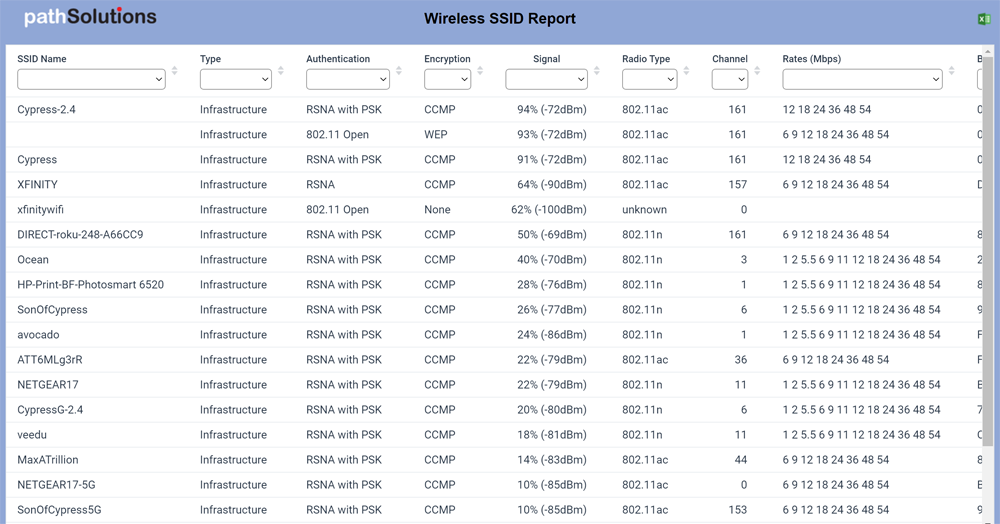
Task: Open the Type filter dropdown
Action: click(235, 79)
